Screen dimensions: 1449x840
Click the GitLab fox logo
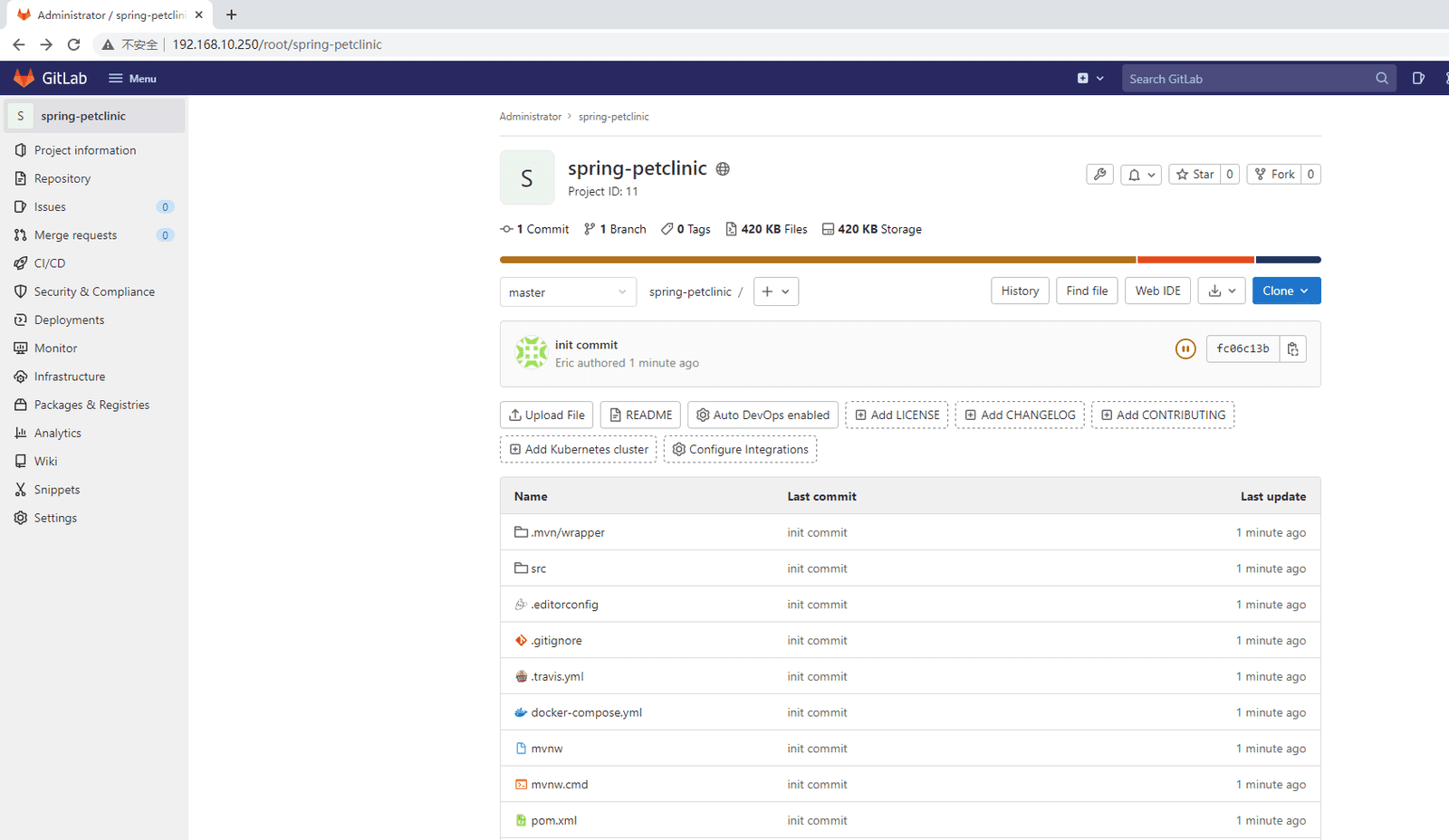(x=24, y=78)
